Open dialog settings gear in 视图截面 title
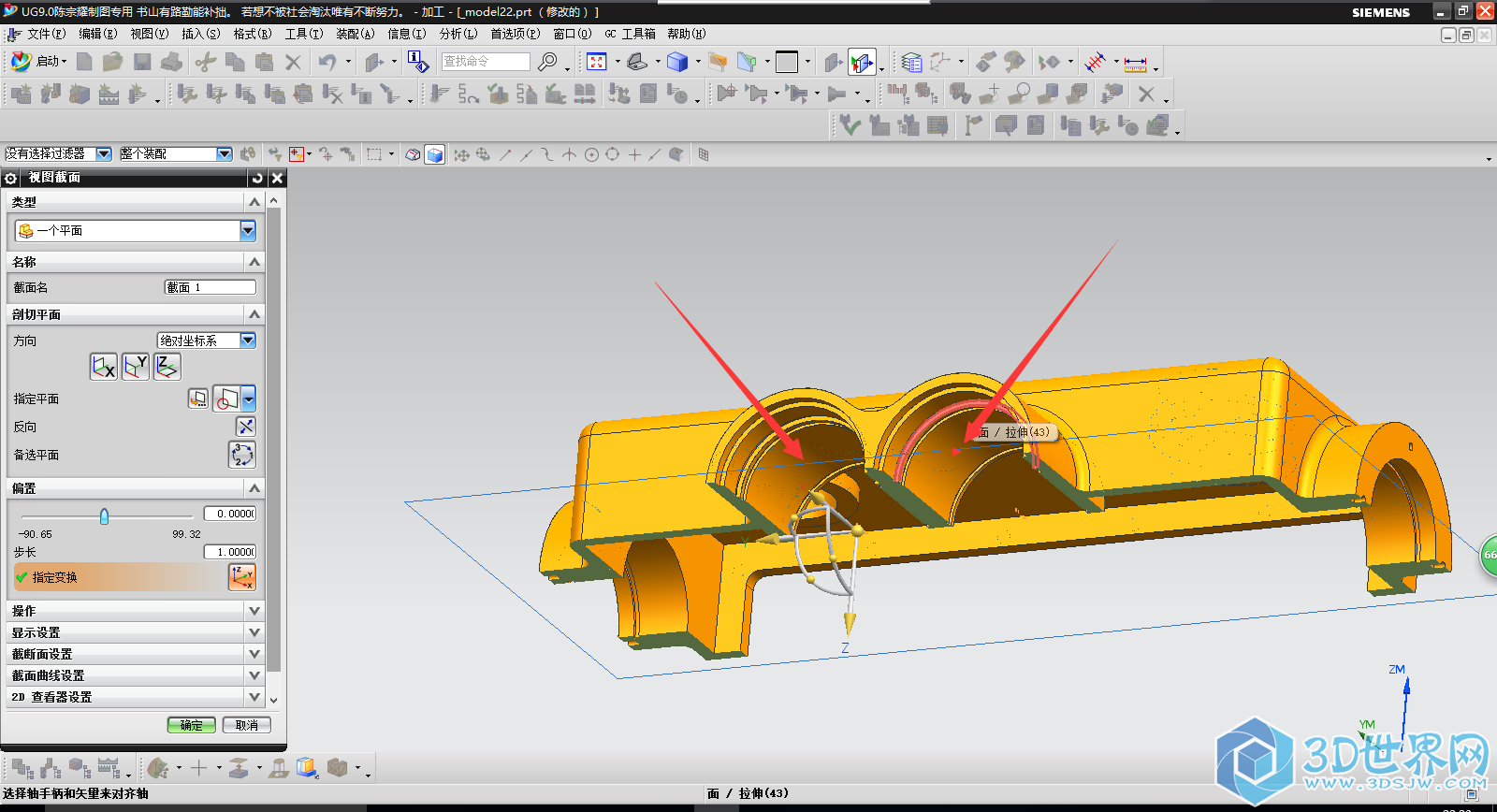The image size is (1497, 812). click(11, 178)
